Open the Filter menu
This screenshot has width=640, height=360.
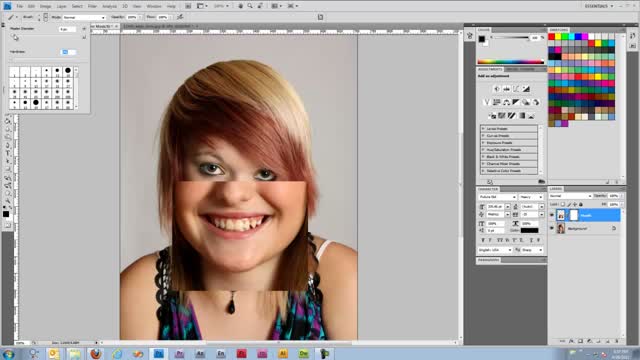[x=93, y=7]
